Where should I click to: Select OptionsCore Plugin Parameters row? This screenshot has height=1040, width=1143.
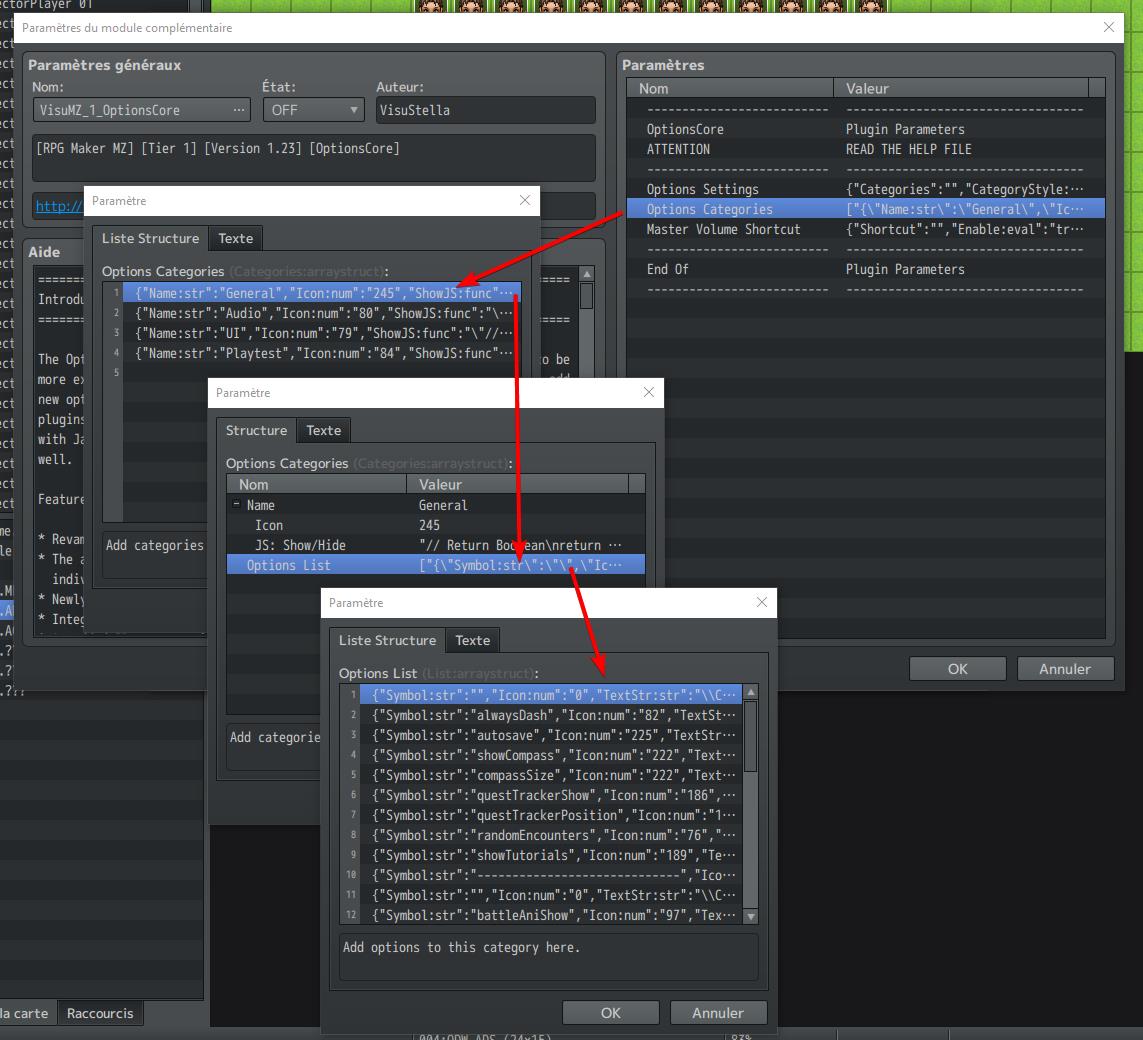[x=865, y=129]
